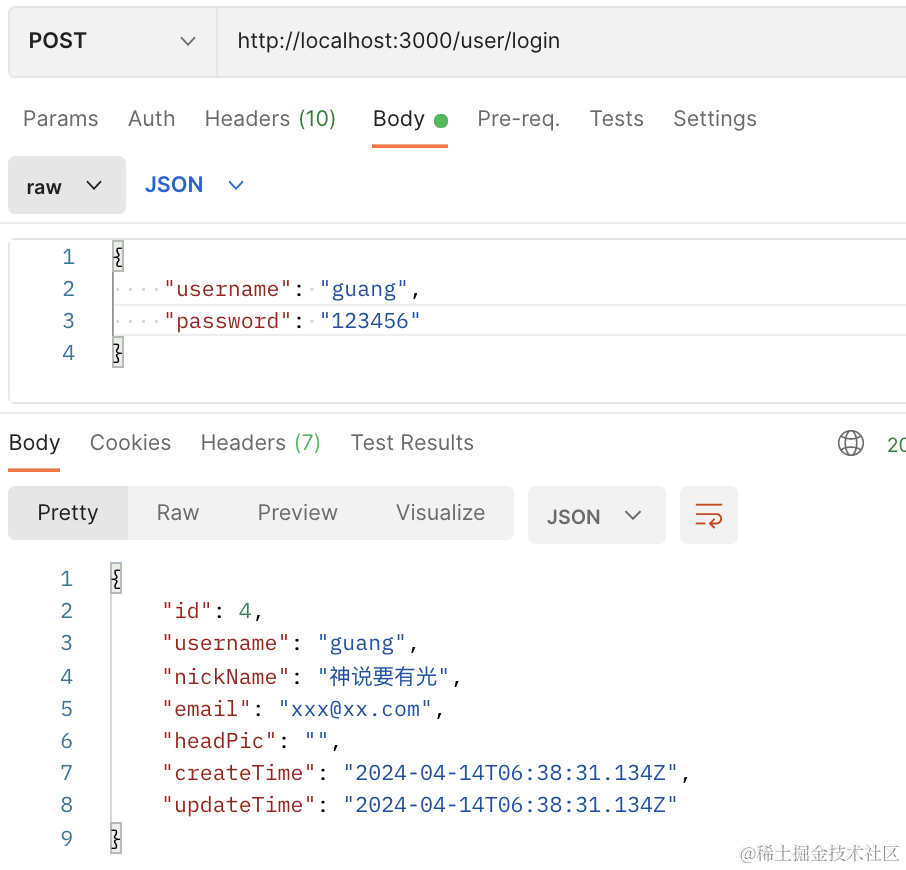Open the response JSON format dropdown
The height and width of the screenshot is (870, 906).
click(x=595, y=516)
